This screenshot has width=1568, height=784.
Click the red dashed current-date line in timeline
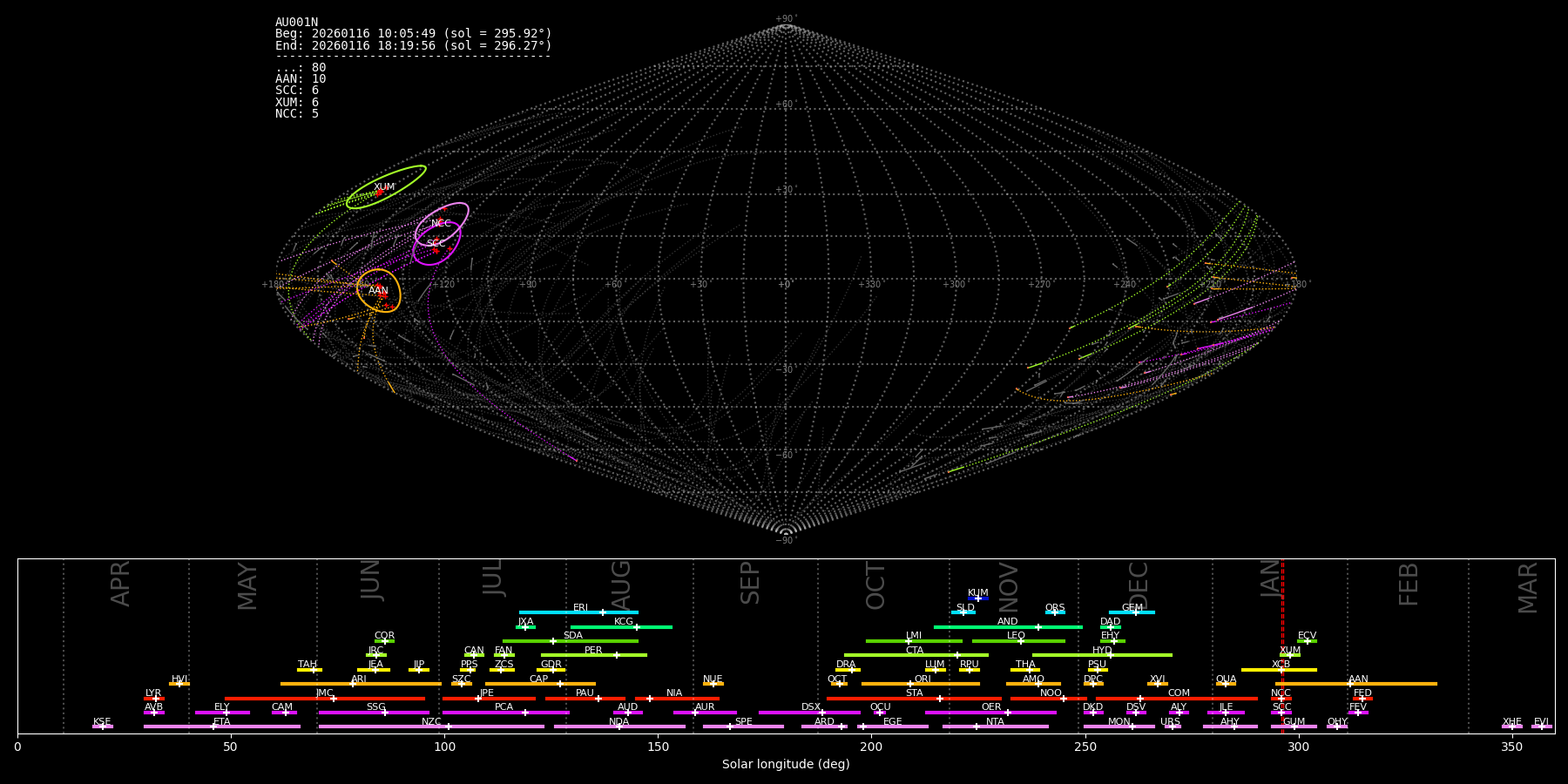click(x=1282, y=645)
